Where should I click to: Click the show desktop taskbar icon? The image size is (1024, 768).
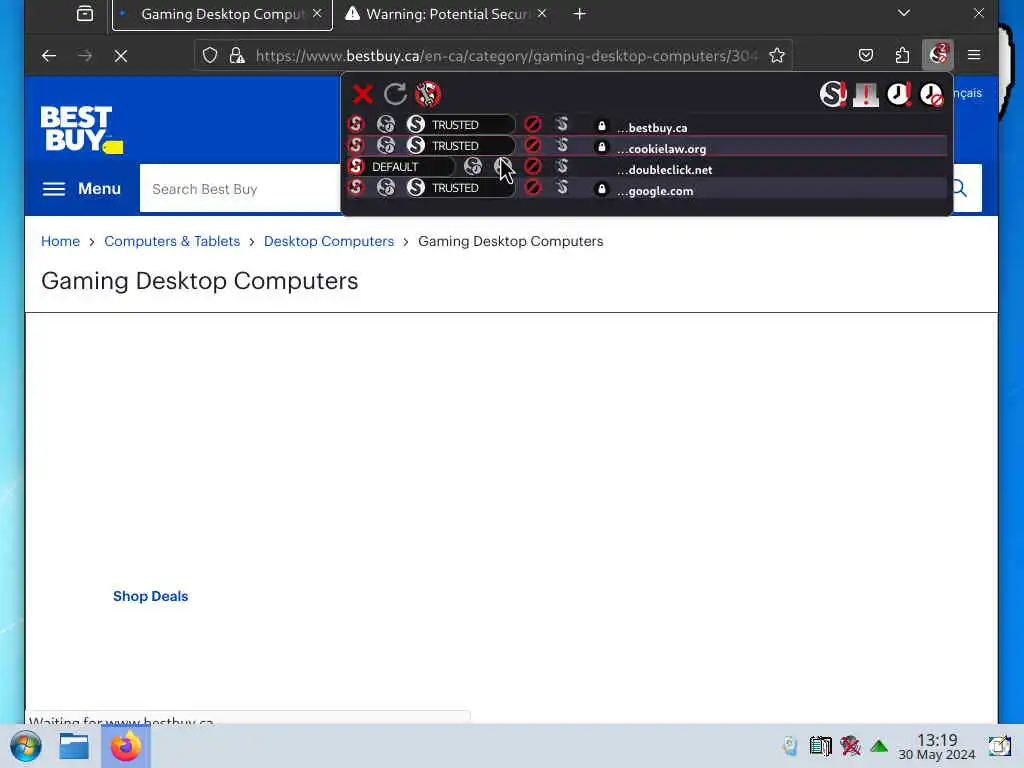(x=999, y=746)
